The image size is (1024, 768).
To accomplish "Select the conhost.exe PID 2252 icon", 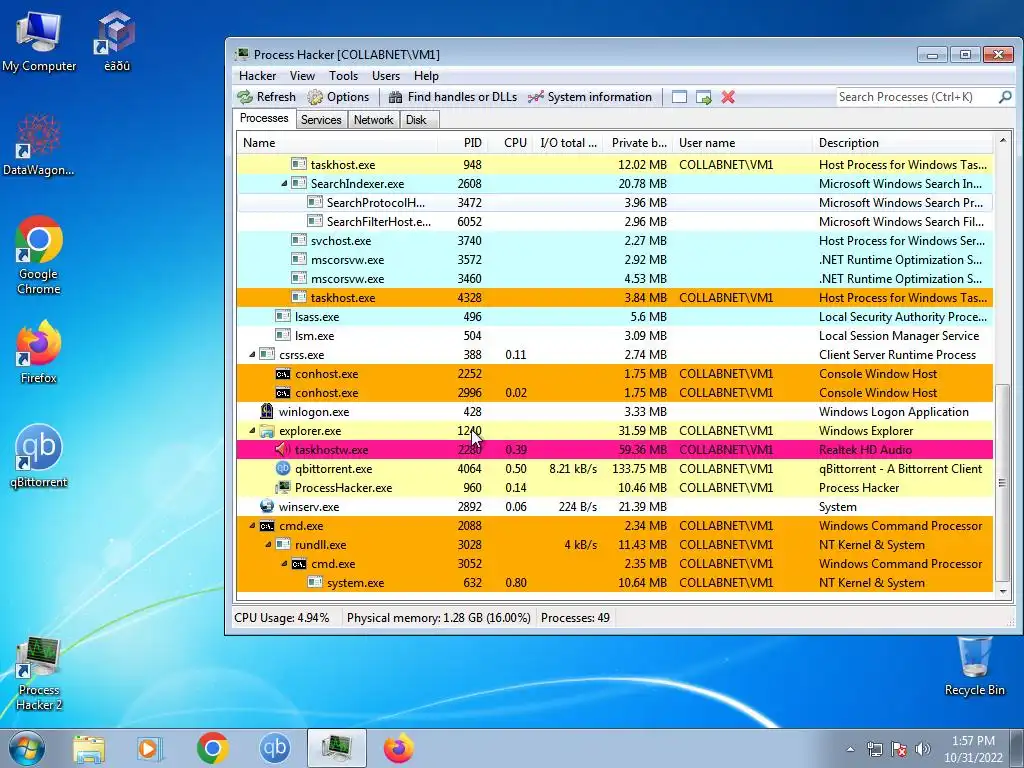I will coord(283,374).
